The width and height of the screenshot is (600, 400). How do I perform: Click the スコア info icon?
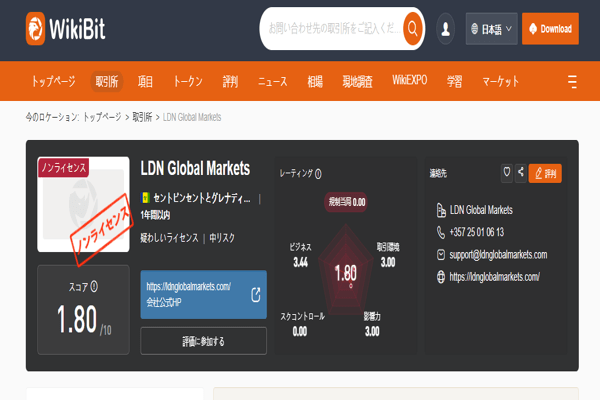coord(94,286)
